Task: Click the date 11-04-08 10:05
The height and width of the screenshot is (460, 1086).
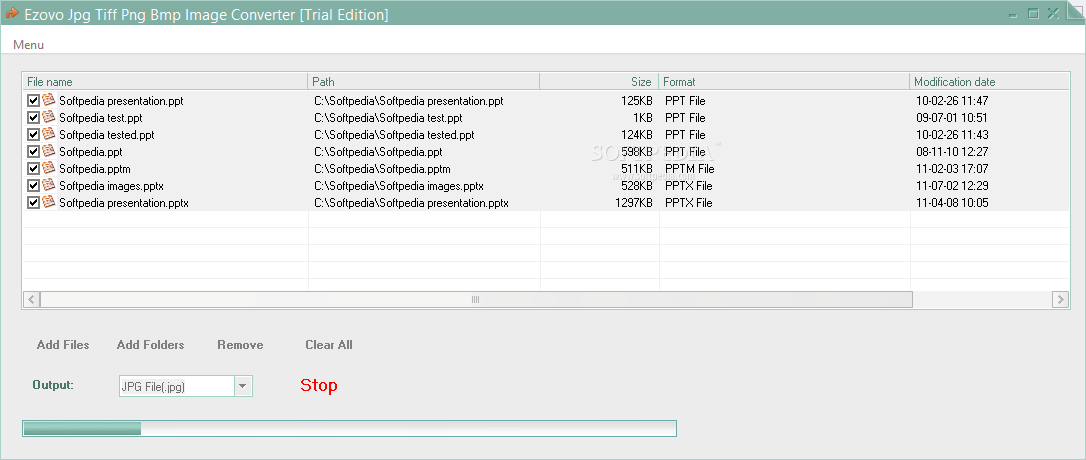Action: tap(952, 203)
